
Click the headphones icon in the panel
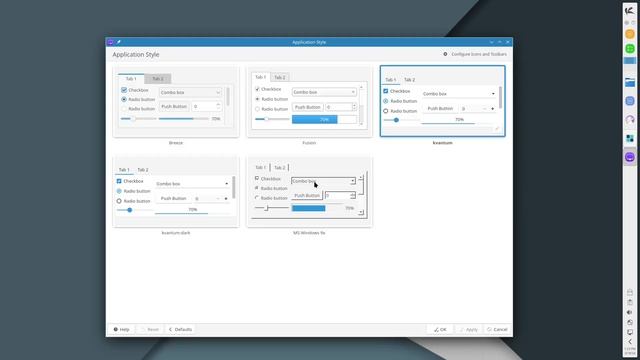630,120
